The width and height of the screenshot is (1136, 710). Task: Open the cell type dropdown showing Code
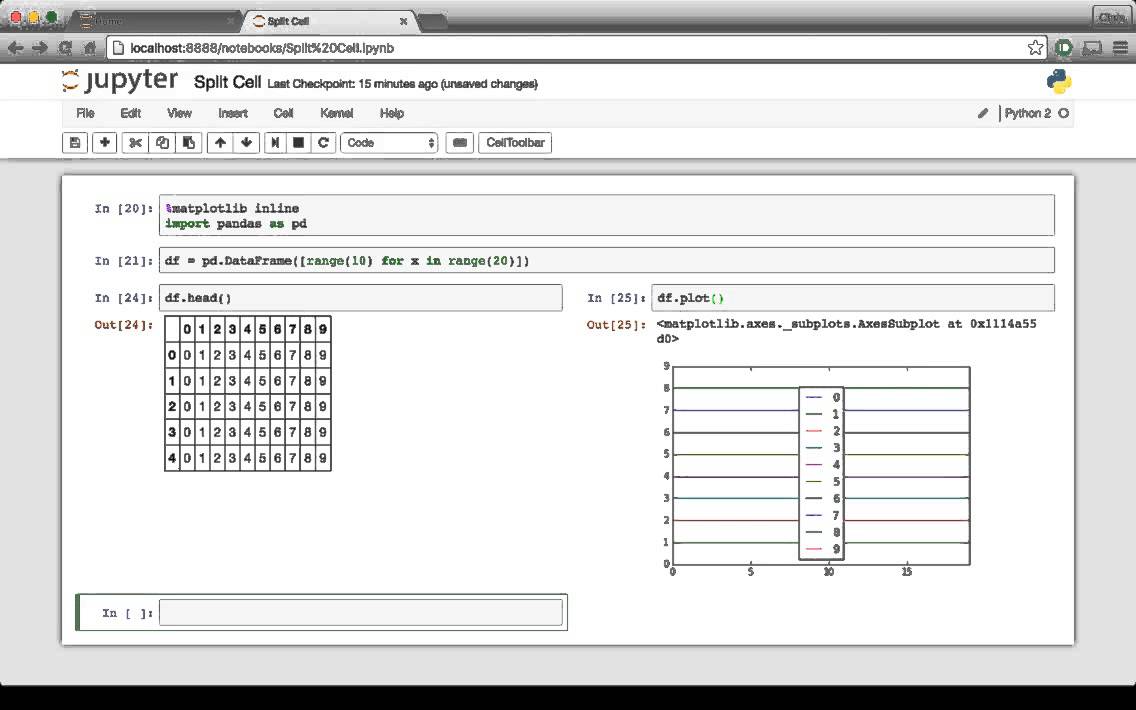[389, 143]
